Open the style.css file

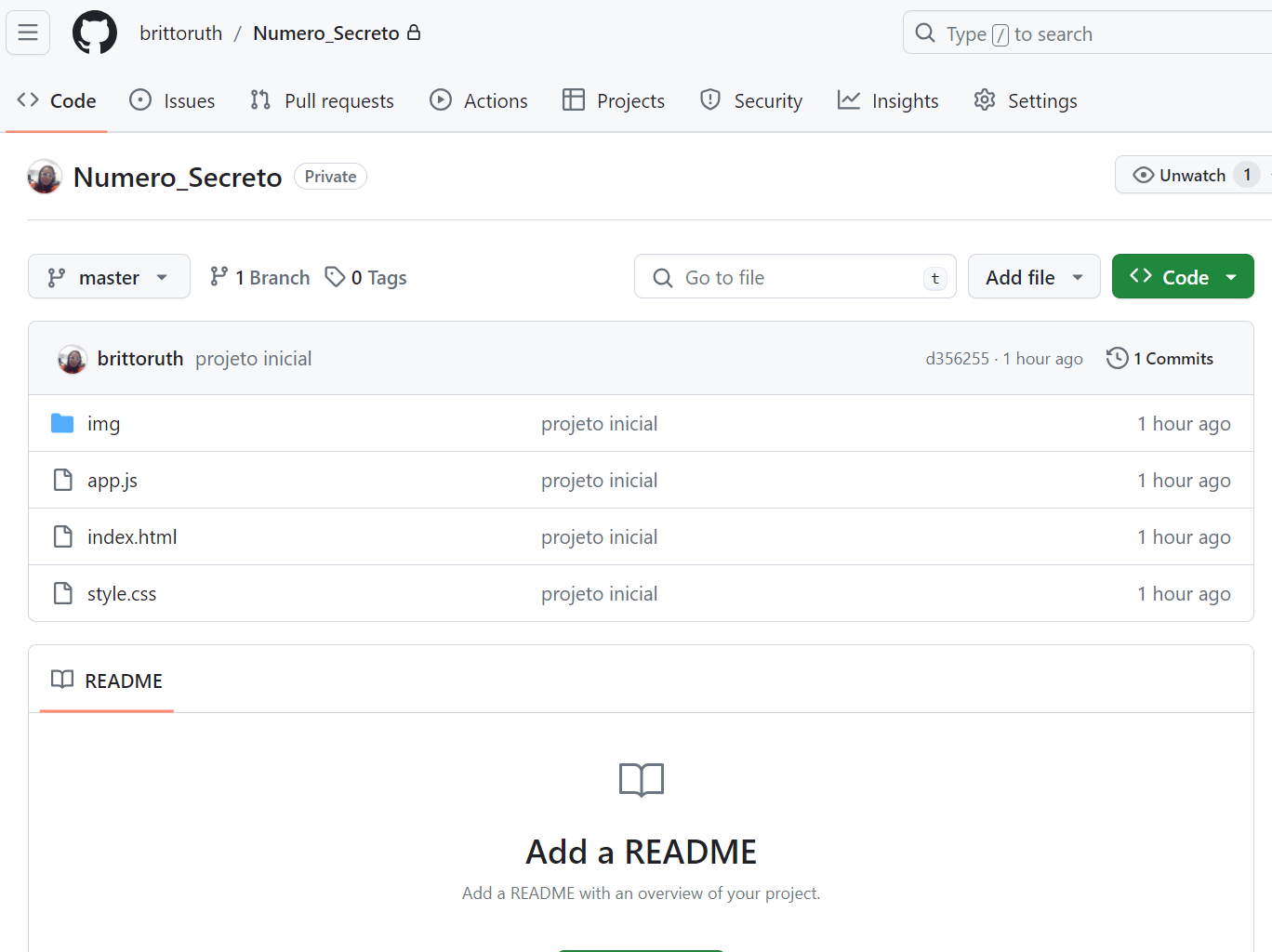coord(122,594)
